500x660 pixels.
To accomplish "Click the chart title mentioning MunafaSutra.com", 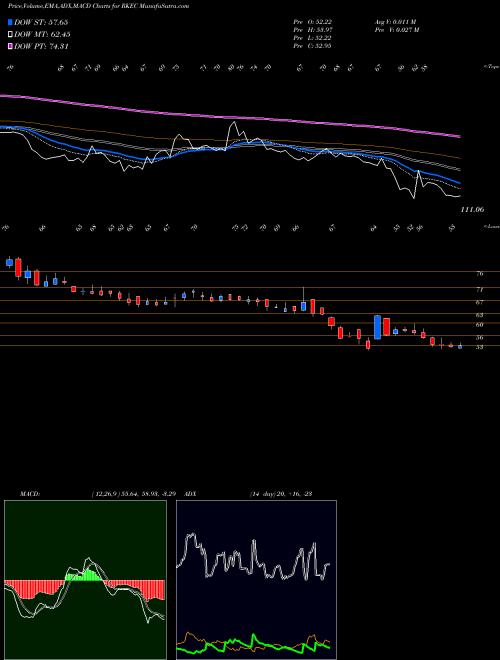I will pos(98,6).
